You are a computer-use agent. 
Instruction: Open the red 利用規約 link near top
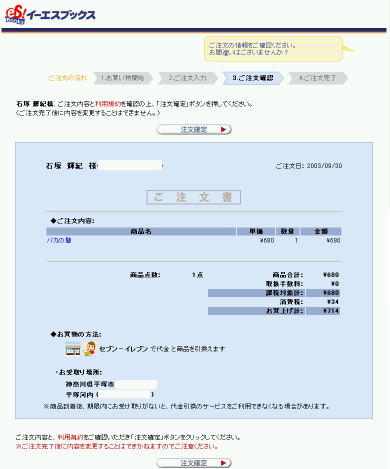pyautogui.click(x=108, y=104)
